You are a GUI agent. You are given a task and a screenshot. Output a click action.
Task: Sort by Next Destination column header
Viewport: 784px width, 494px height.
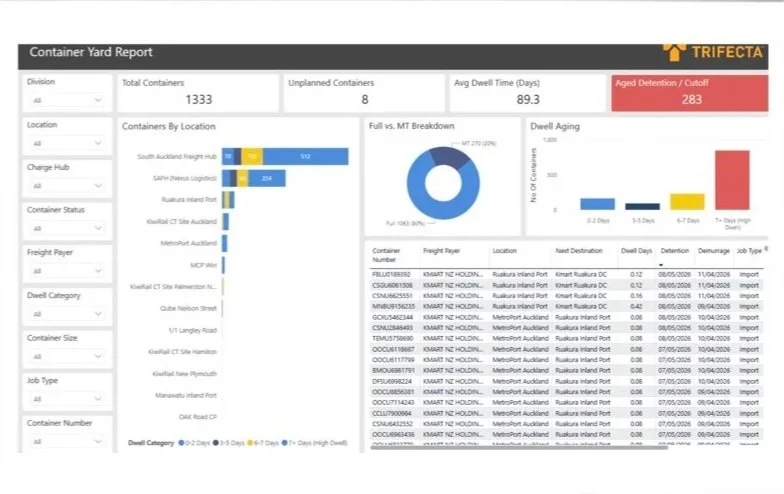(578, 251)
